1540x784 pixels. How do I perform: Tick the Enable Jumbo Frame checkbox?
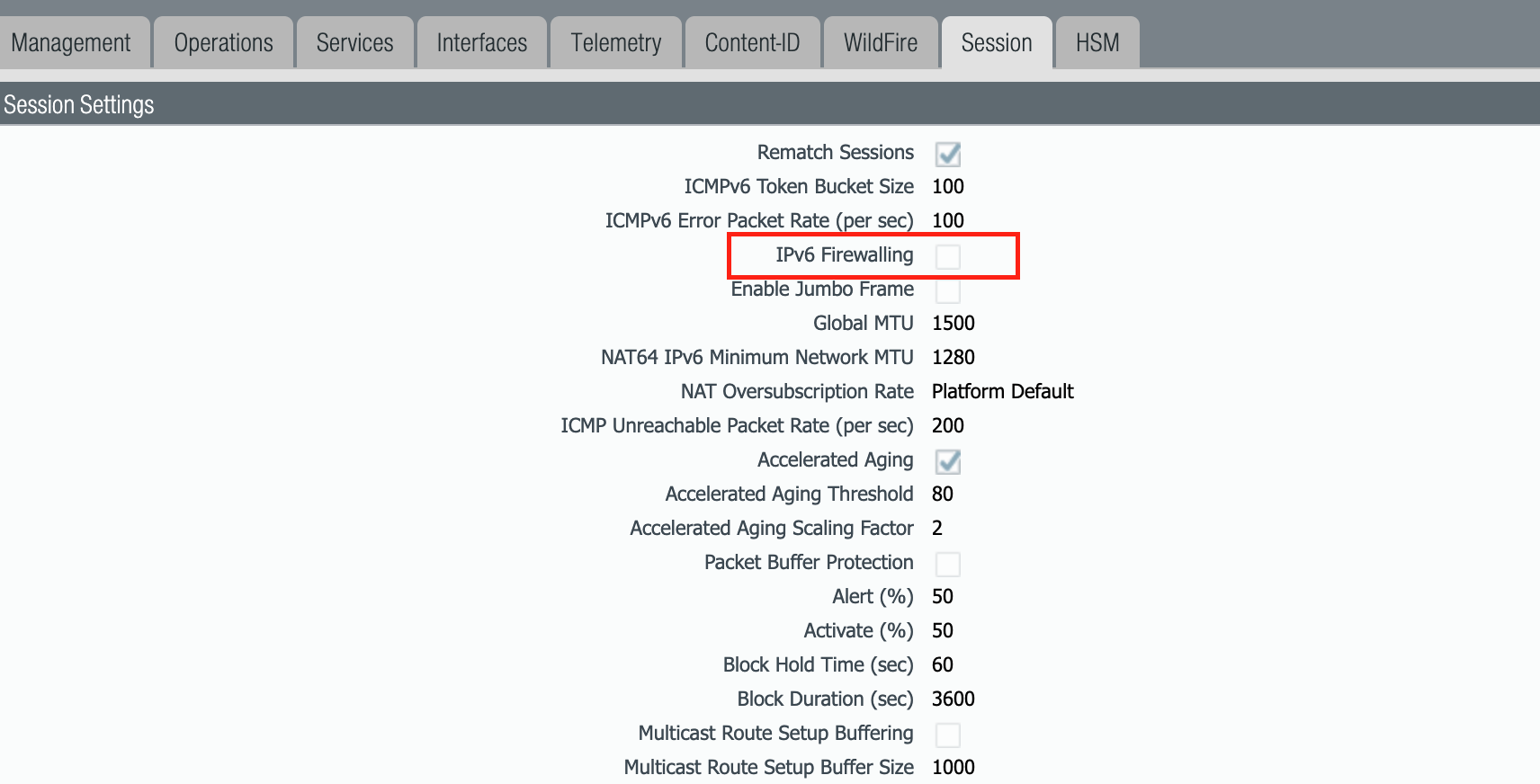pyautogui.click(x=947, y=291)
